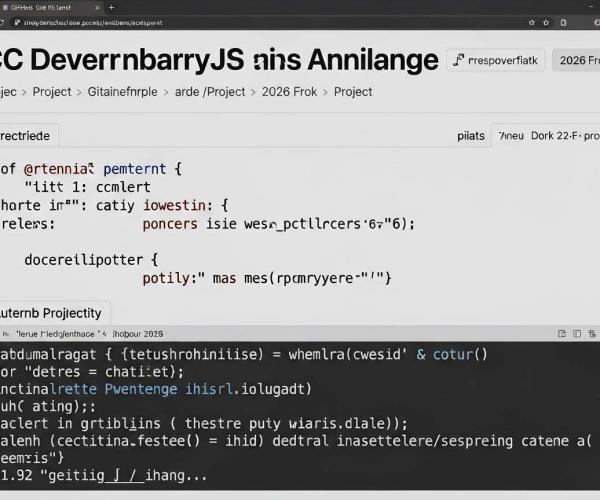The width and height of the screenshot is (600, 500).
Task: Click the browser tab title
Action: click(x=41, y=7)
